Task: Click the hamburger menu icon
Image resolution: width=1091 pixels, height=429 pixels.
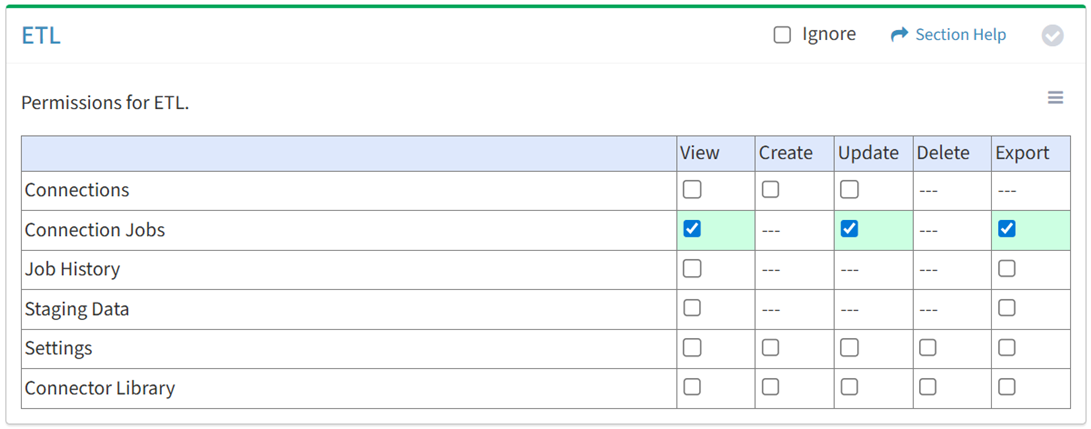Action: coord(1055,98)
